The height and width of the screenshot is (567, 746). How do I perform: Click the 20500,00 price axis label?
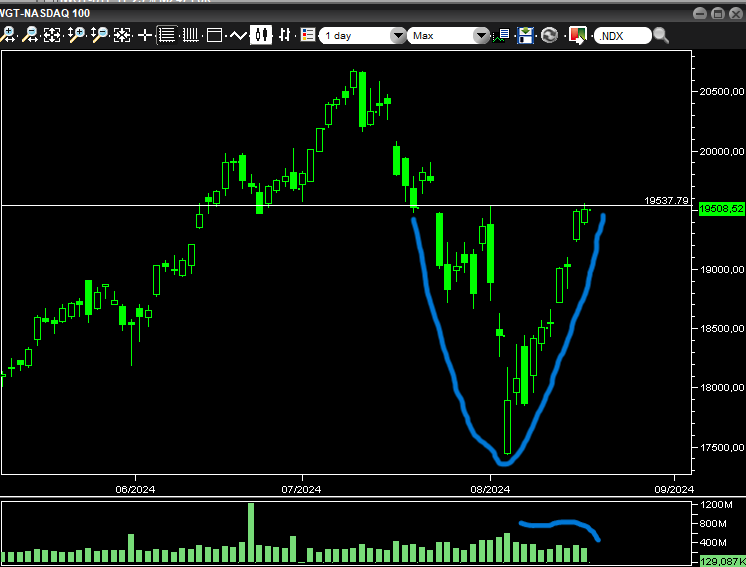[x=721, y=91]
